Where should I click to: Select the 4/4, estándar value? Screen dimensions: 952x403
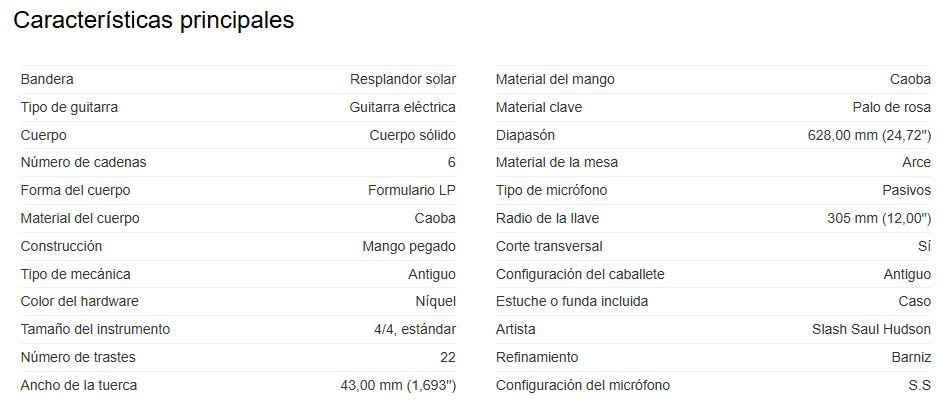pyautogui.click(x=415, y=330)
